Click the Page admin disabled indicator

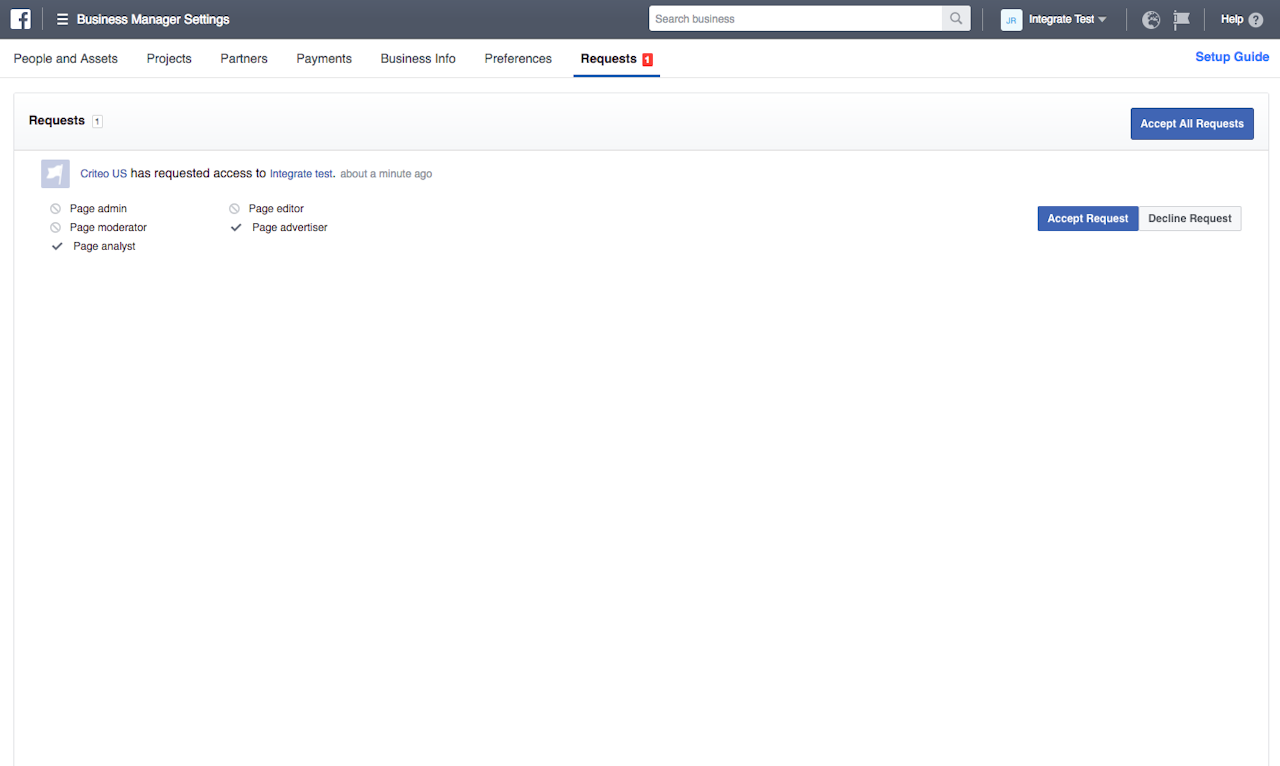click(x=55, y=209)
